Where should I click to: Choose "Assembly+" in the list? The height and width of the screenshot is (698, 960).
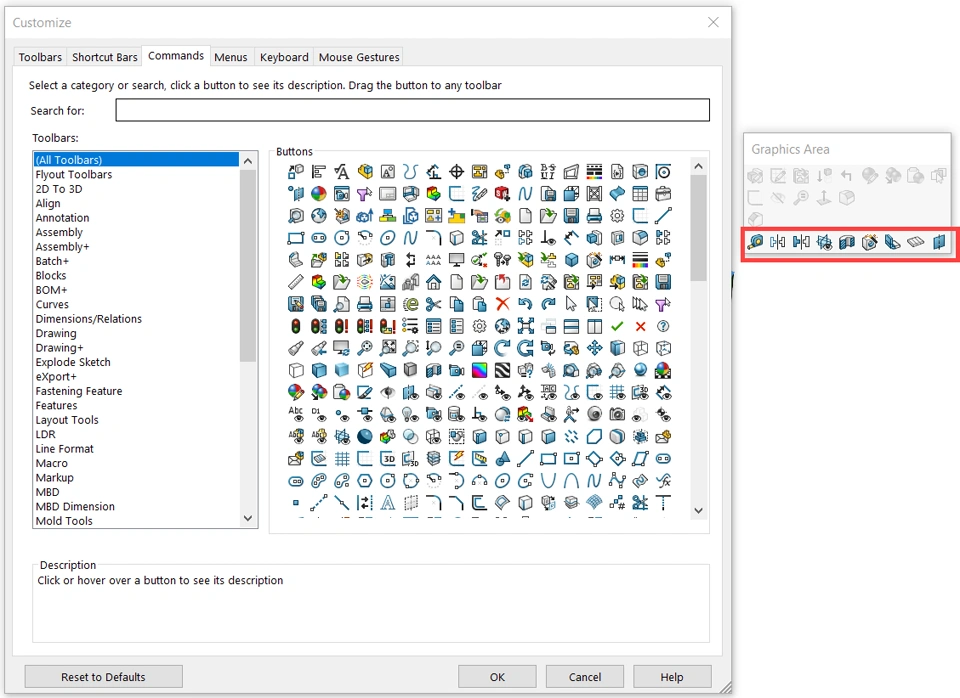pos(62,247)
